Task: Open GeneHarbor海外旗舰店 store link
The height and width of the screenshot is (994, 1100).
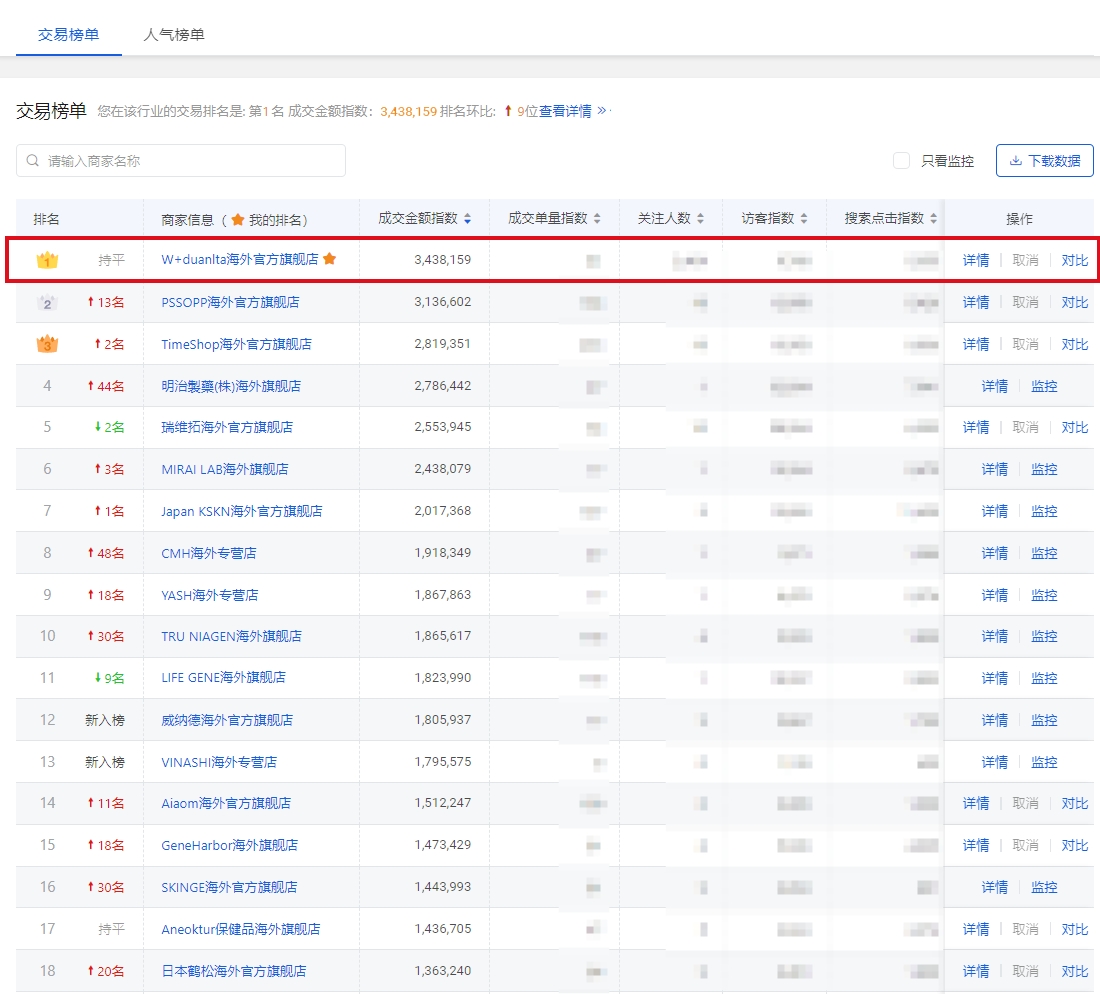Action: 229,845
